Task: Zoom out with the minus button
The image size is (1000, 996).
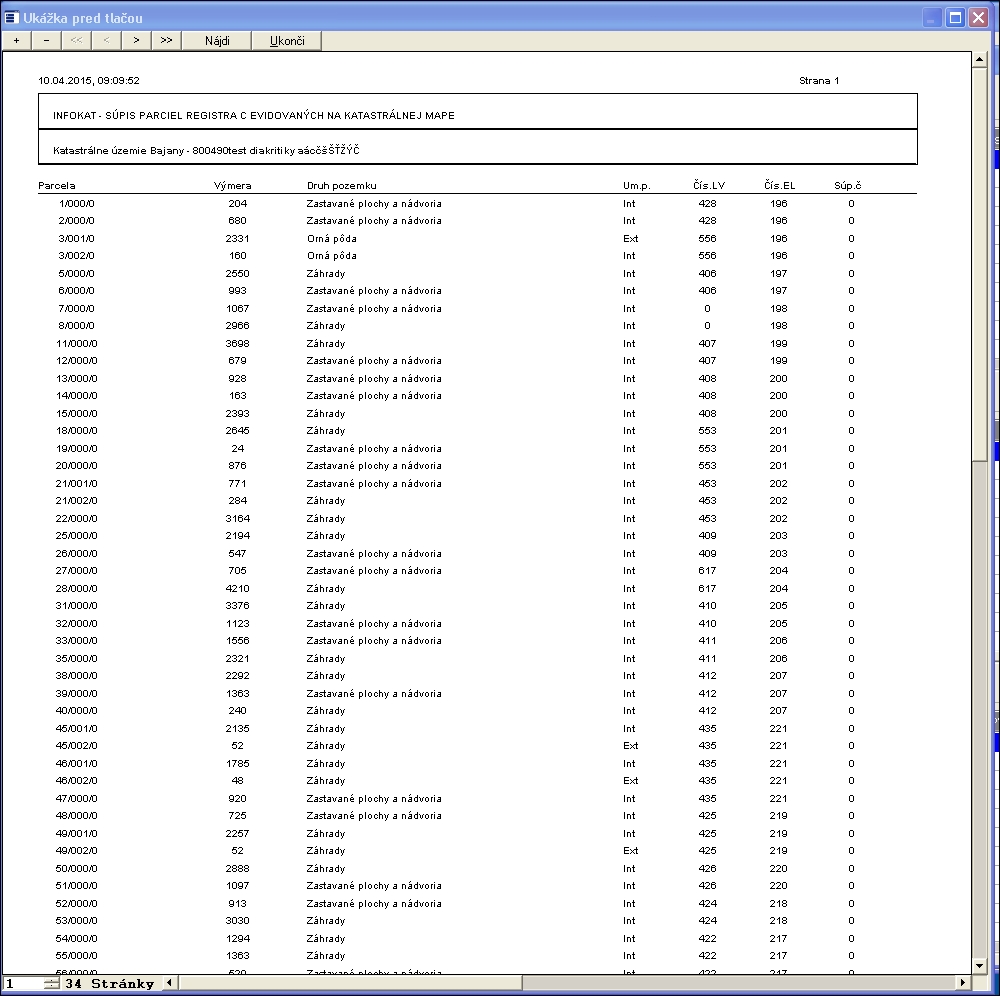Action: click(46, 41)
